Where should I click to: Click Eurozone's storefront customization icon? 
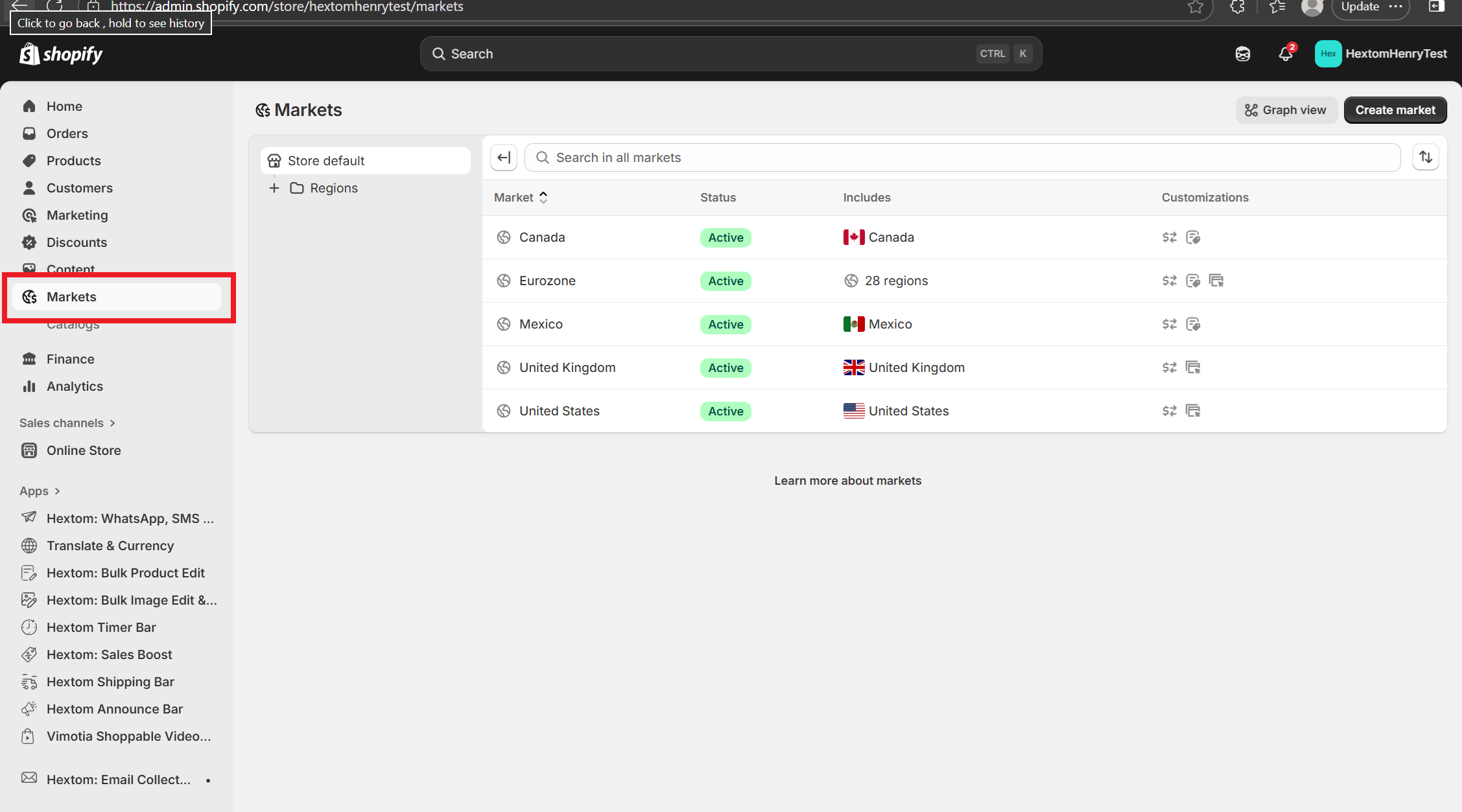coord(1216,281)
